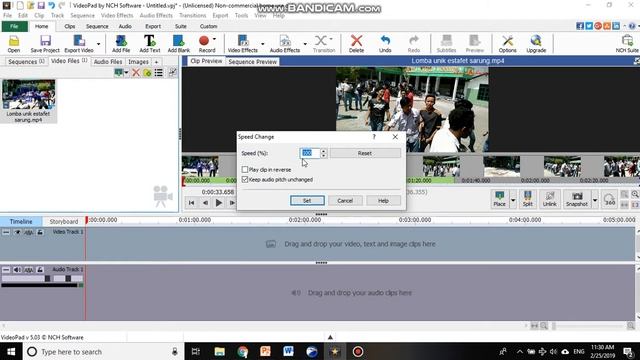
Task: Open Audio Effects from the toolbar
Action: coord(284,43)
